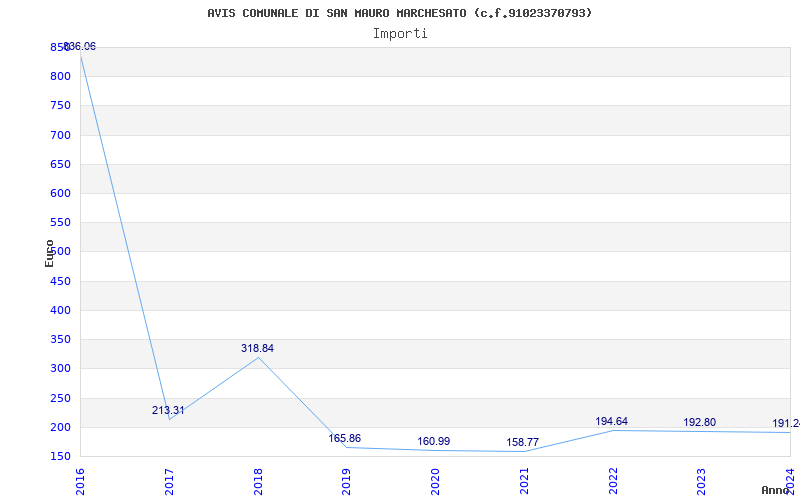Click the x-axis year label 2021
This screenshot has width=800, height=500.
click(x=524, y=482)
